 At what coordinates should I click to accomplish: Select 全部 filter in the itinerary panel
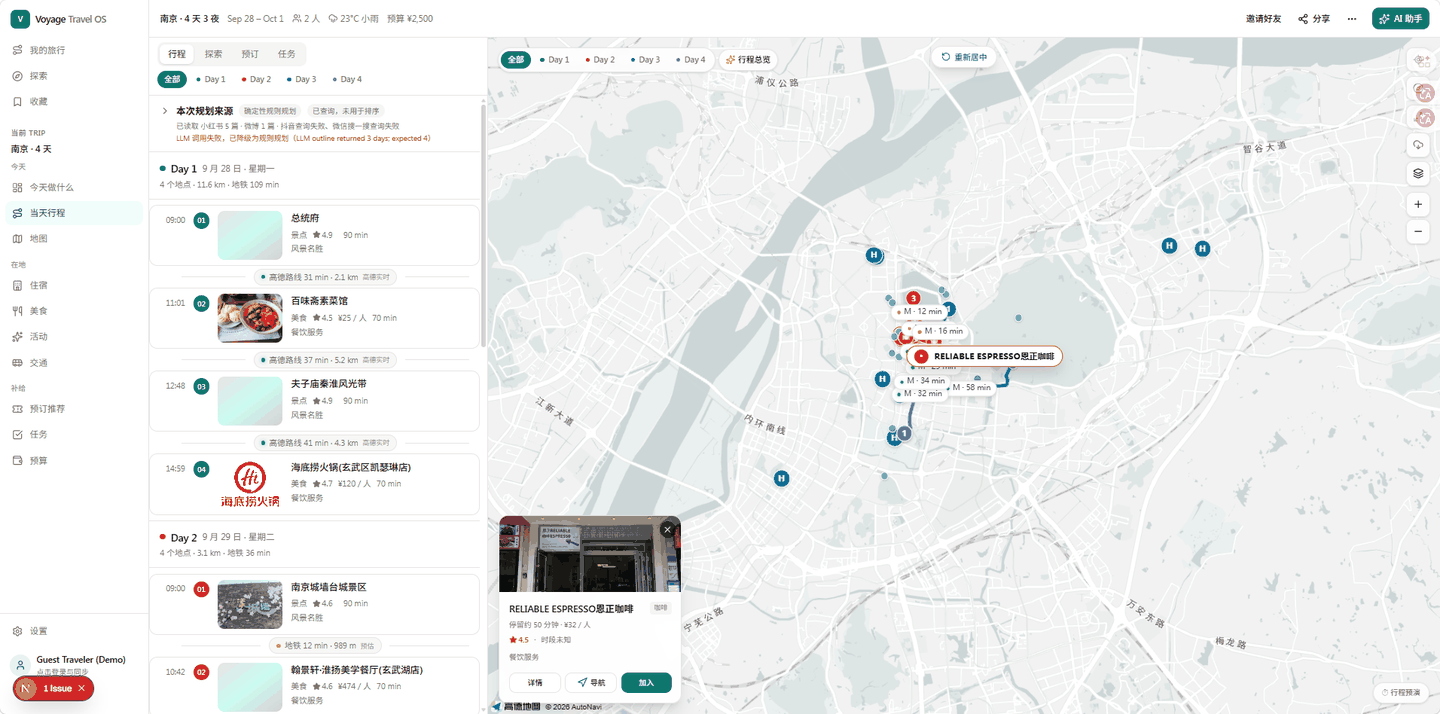[172, 79]
